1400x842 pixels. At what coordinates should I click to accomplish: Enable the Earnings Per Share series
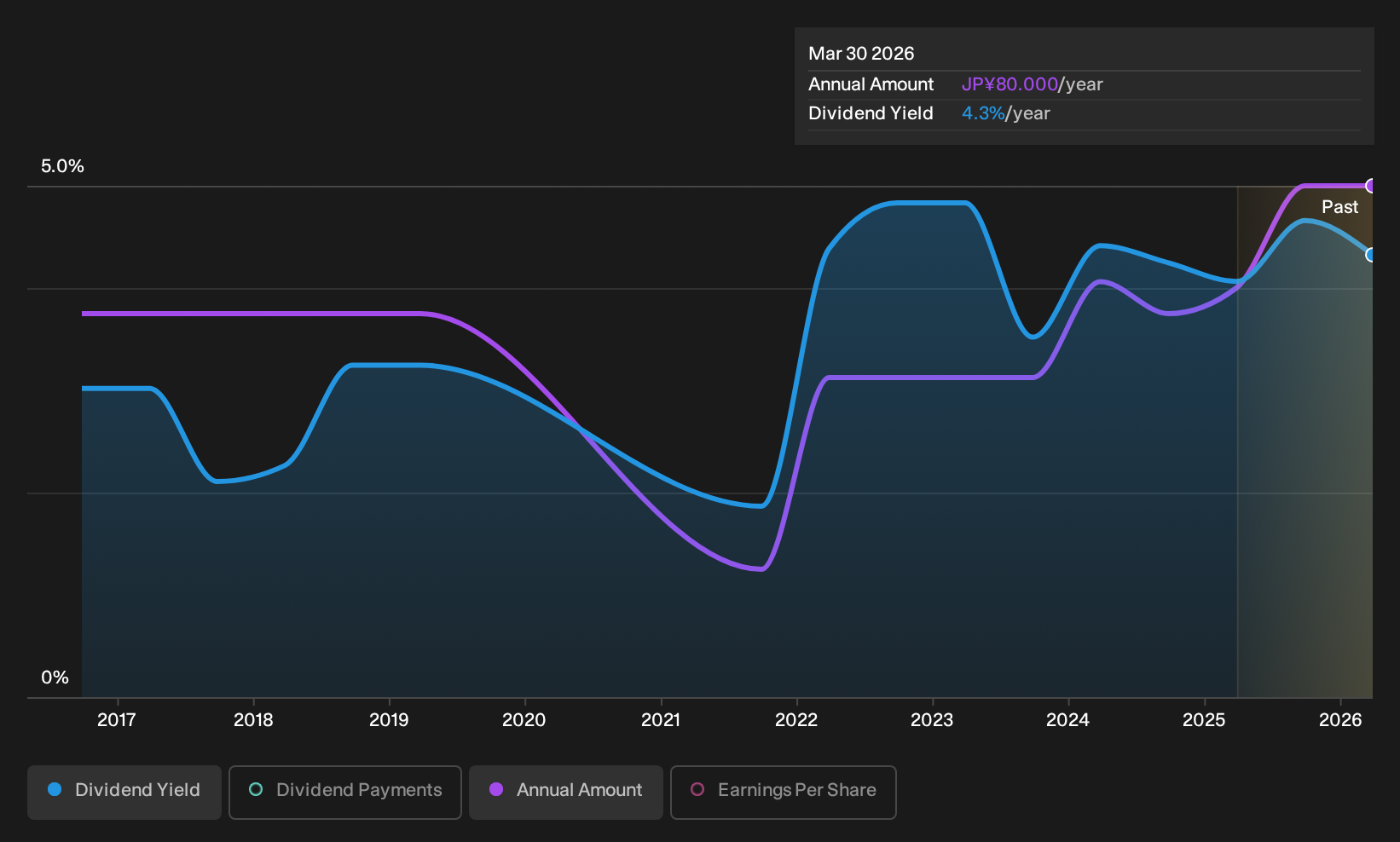coord(784,792)
